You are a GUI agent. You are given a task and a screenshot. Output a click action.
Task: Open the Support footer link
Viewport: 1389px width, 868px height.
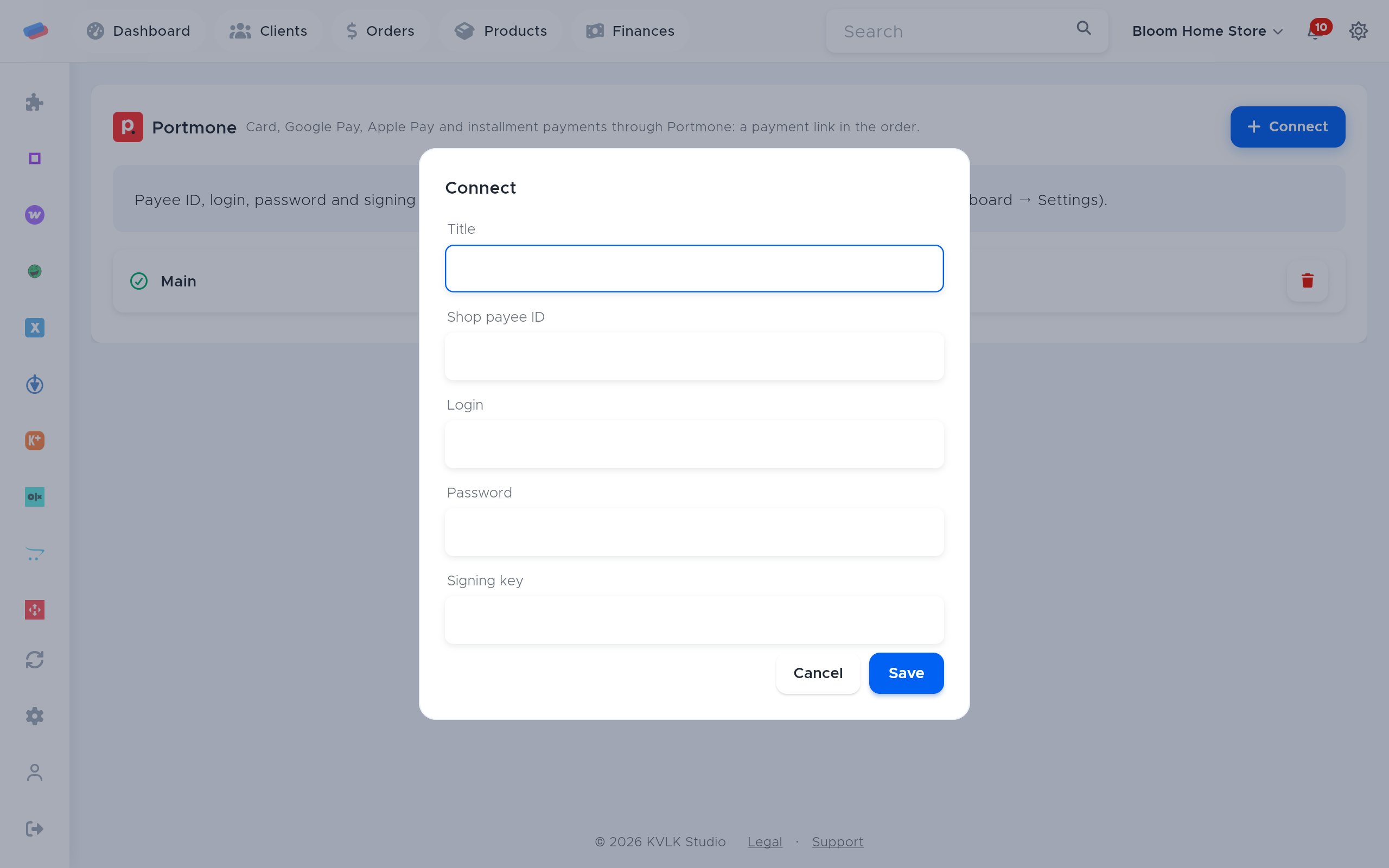(x=837, y=841)
